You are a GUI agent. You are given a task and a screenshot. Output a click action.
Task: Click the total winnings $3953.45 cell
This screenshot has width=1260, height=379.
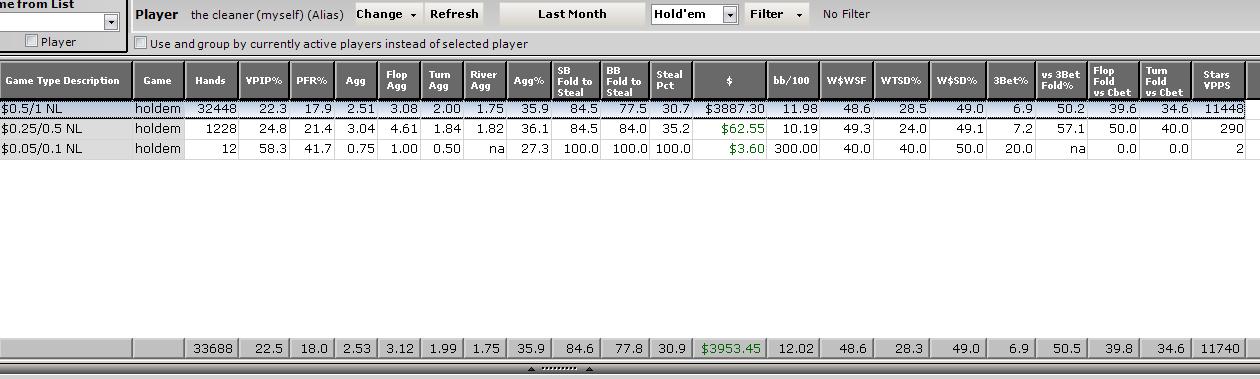(730, 348)
